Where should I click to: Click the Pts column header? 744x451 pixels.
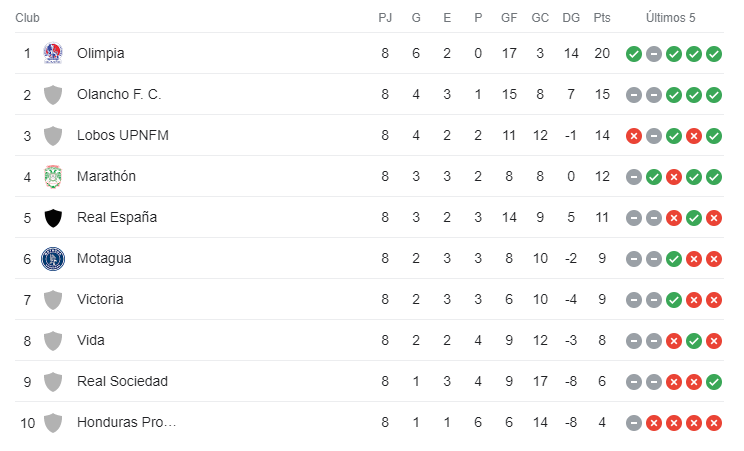coord(602,18)
